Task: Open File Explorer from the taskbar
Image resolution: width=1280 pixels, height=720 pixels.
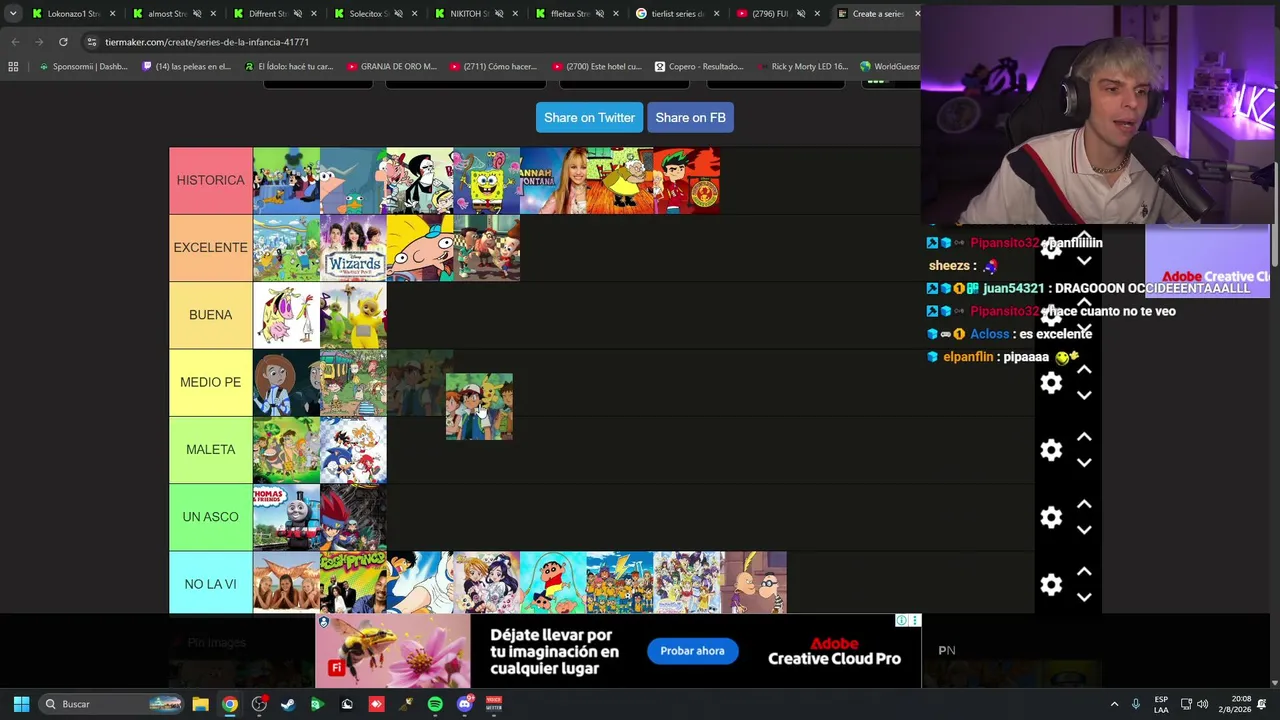Action: [200, 704]
